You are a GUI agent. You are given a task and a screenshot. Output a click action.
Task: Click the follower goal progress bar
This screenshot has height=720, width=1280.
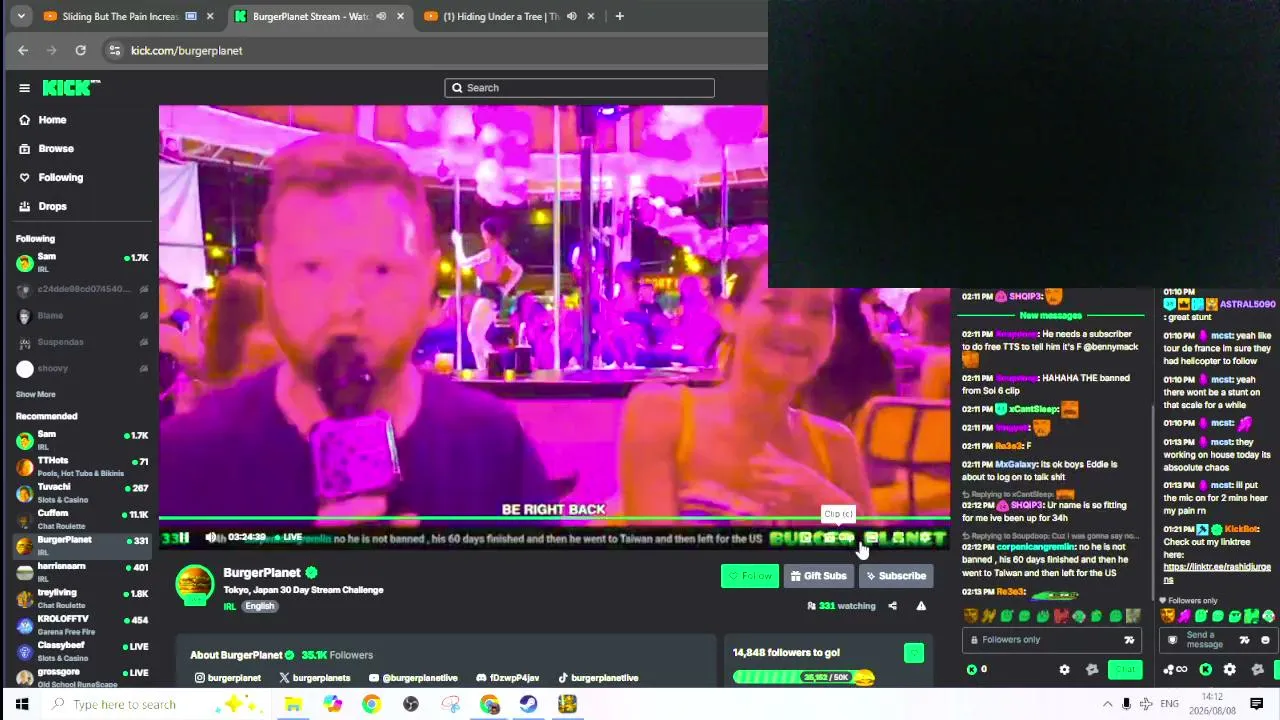tap(803, 677)
